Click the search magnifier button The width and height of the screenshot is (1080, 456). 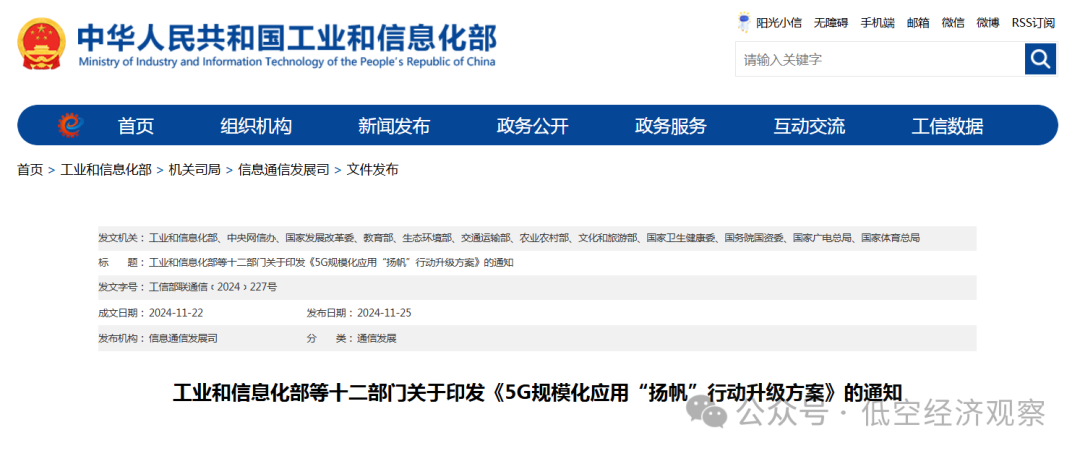tap(1040, 59)
